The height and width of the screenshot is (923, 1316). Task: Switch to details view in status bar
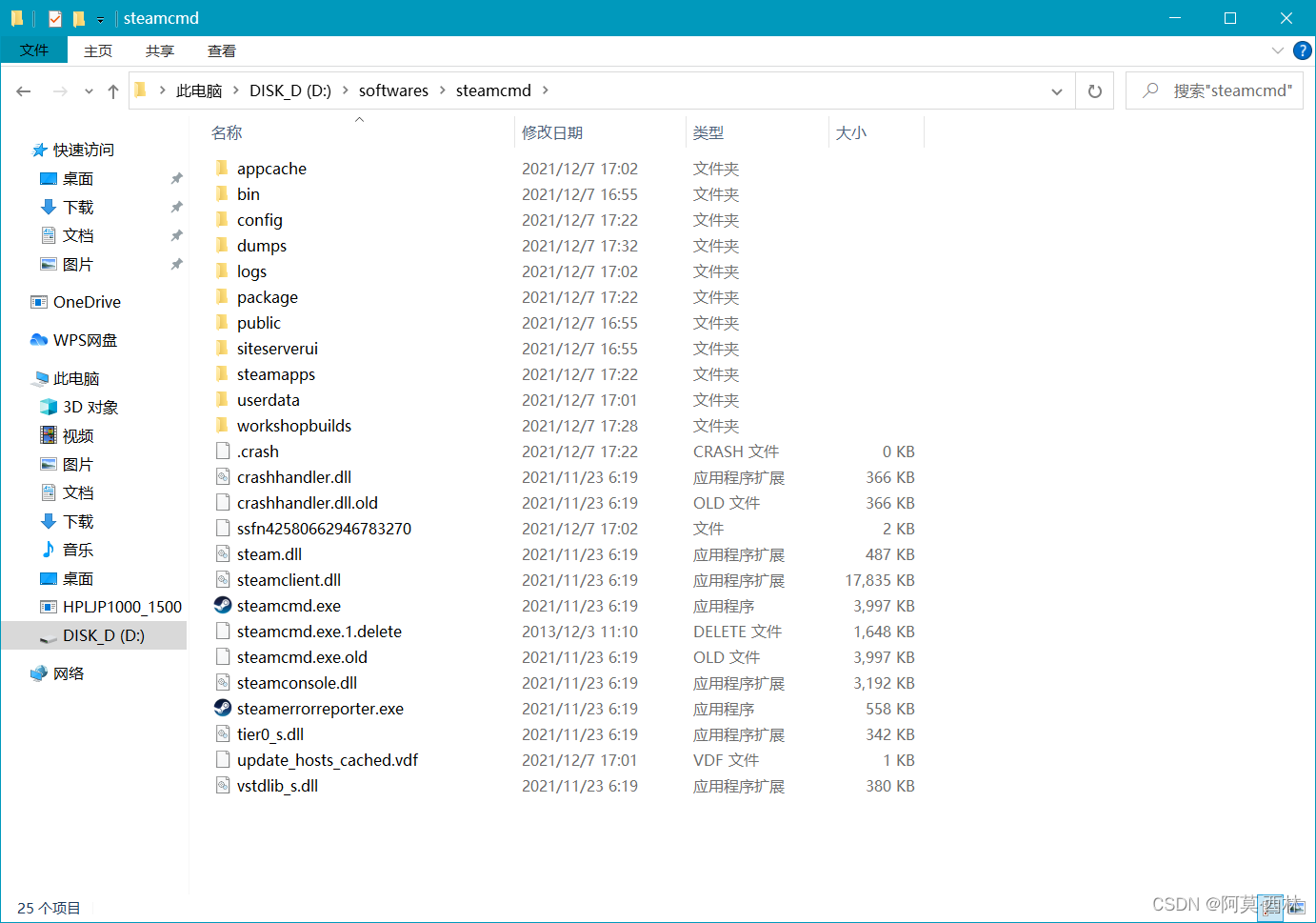1270,907
